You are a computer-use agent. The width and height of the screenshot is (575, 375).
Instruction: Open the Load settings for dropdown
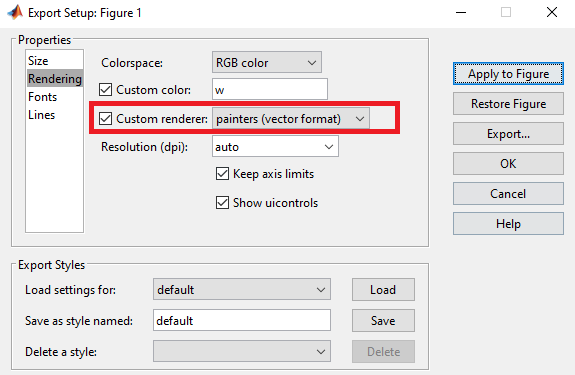pyautogui.click(x=242, y=290)
